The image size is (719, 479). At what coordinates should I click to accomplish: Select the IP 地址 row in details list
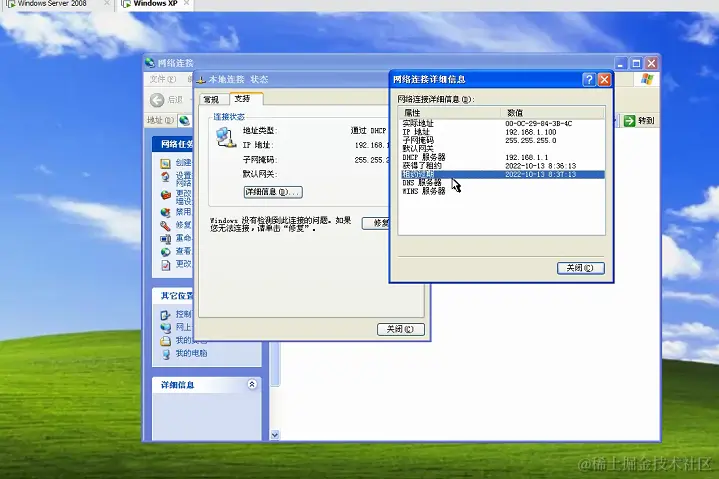[x=502, y=132]
